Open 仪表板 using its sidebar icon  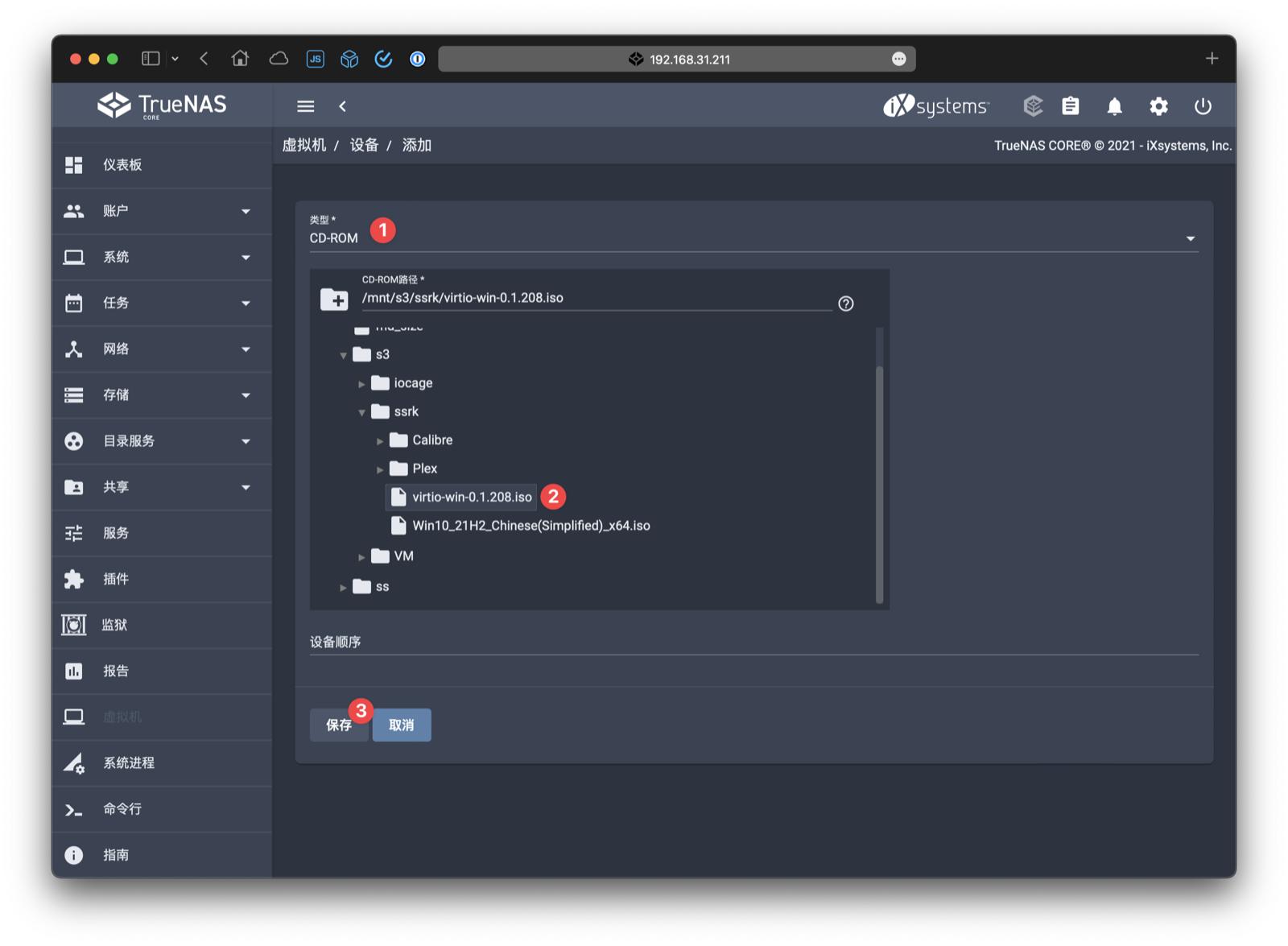click(74, 165)
